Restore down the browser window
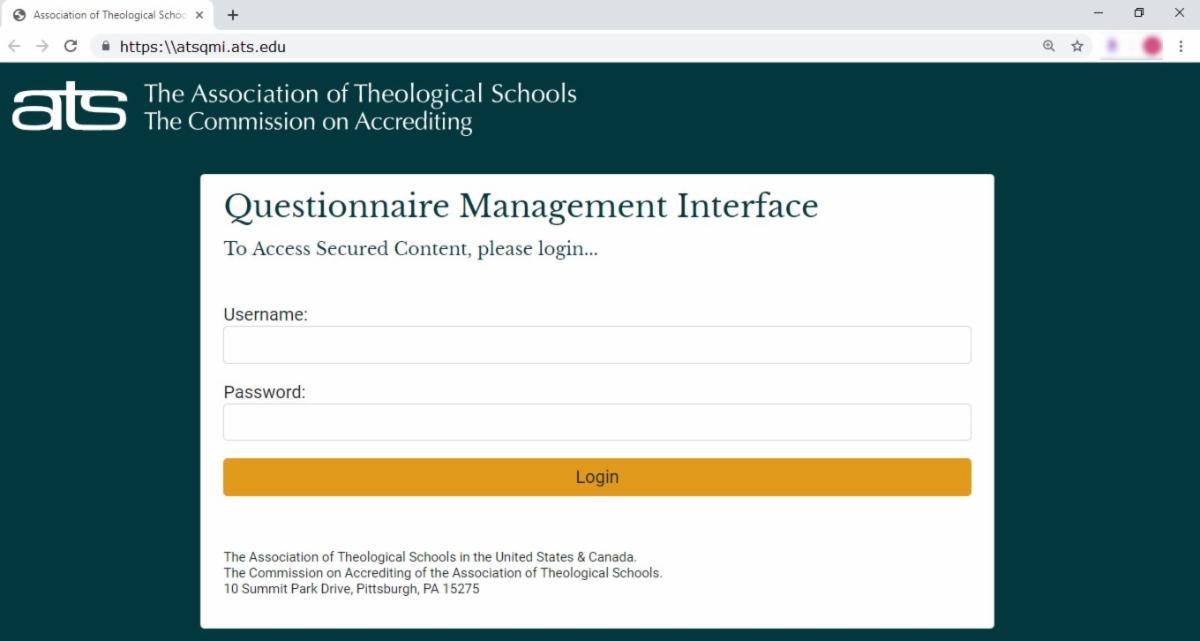Image resolution: width=1200 pixels, height=641 pixels. 1138,13
